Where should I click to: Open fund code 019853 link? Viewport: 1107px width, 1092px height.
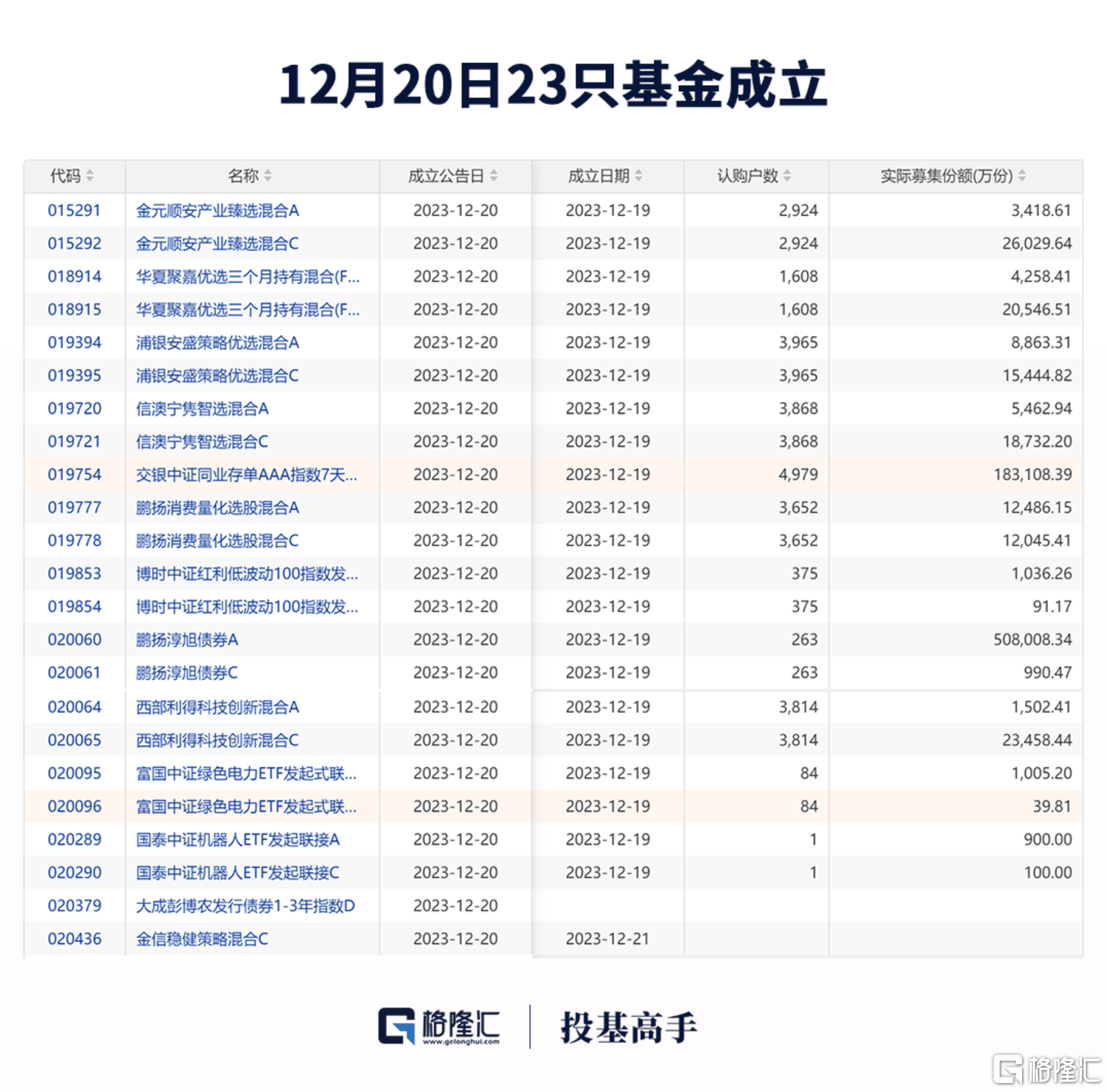pos(74,573)
